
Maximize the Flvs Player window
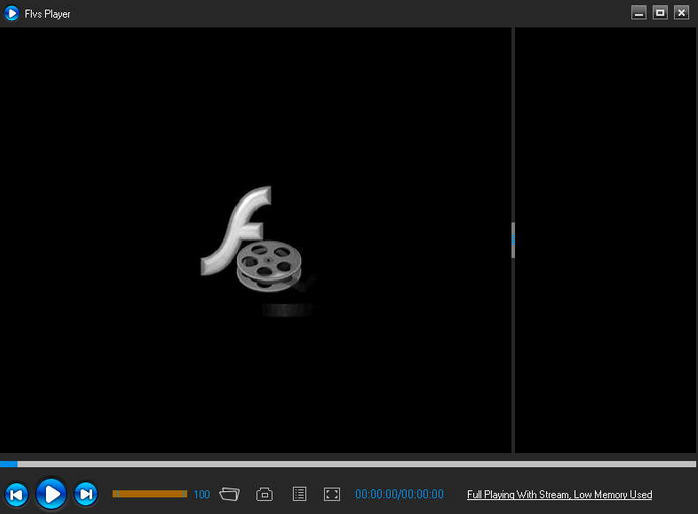[660, 13]
